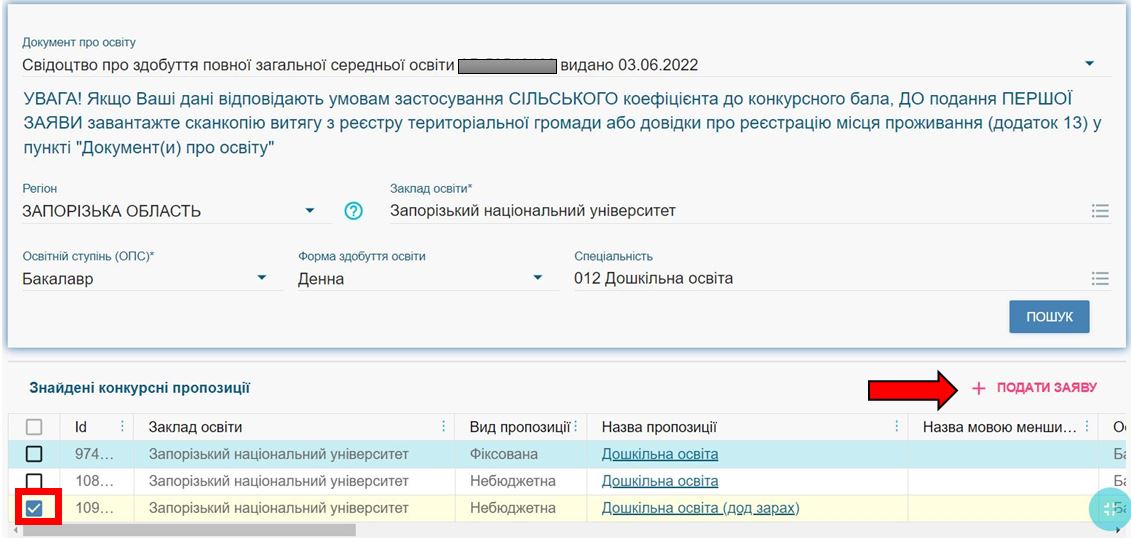The width and height of the screenshot is (1131, 538).
Task: Check the Фіксована proposal row checkbox
Action: click(x=34, y=455)
